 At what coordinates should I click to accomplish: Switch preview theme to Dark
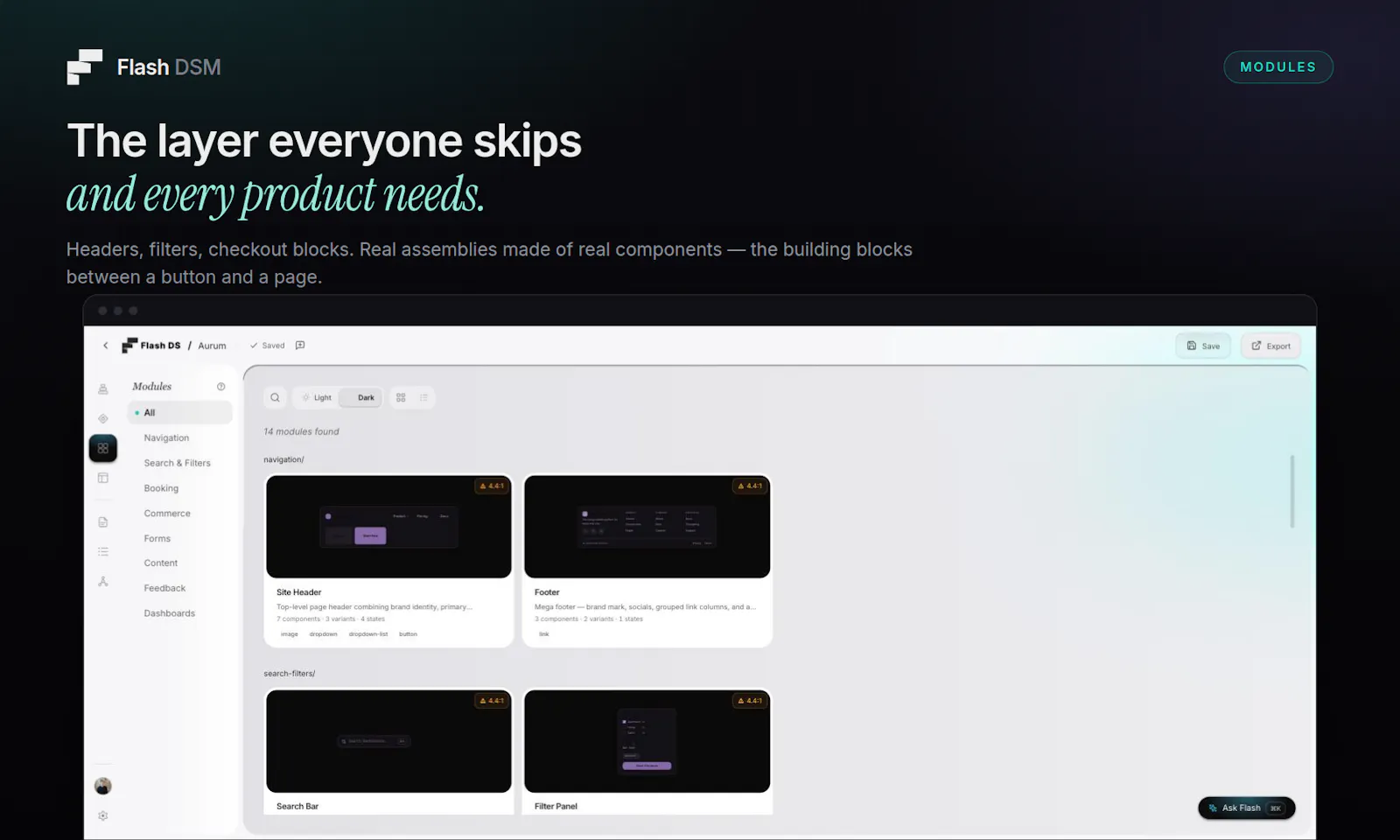coord(360,397)
